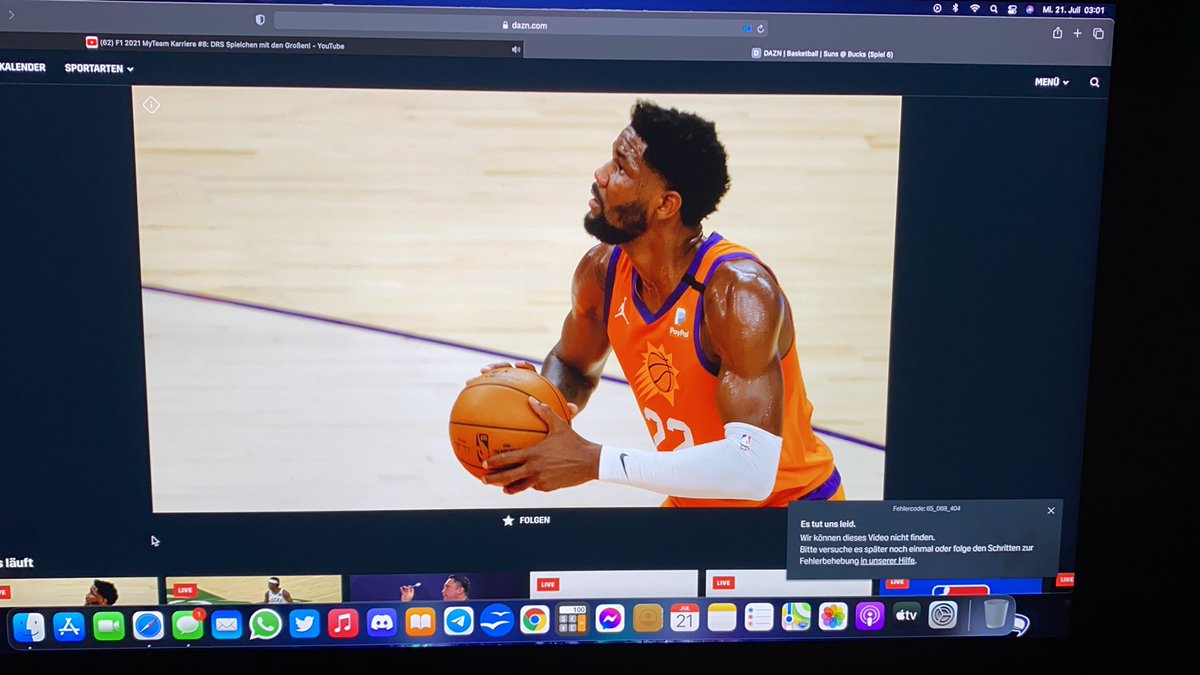Open the Apple TV app
Viewport: 1200px width, 675px height.
click(x=906, y=615)
